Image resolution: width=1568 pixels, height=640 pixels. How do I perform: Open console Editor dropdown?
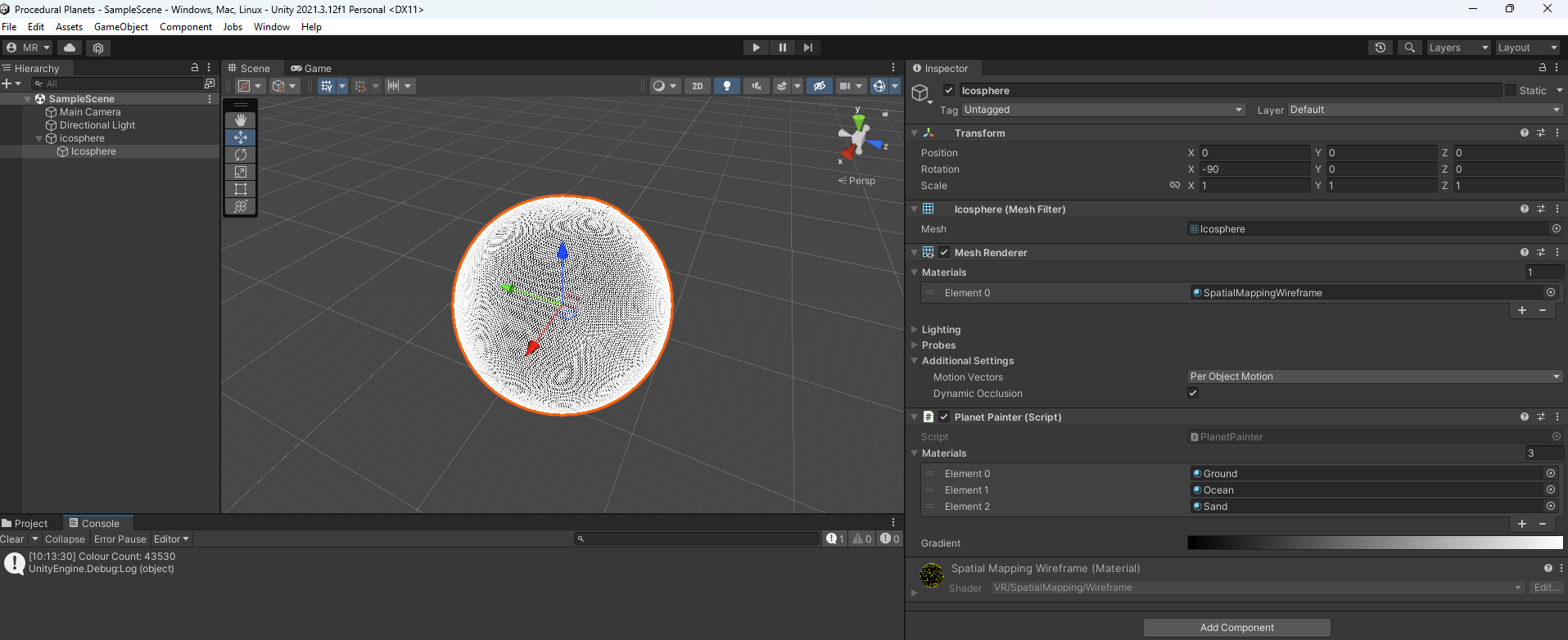pyautogui.click(x=171, y=539)
